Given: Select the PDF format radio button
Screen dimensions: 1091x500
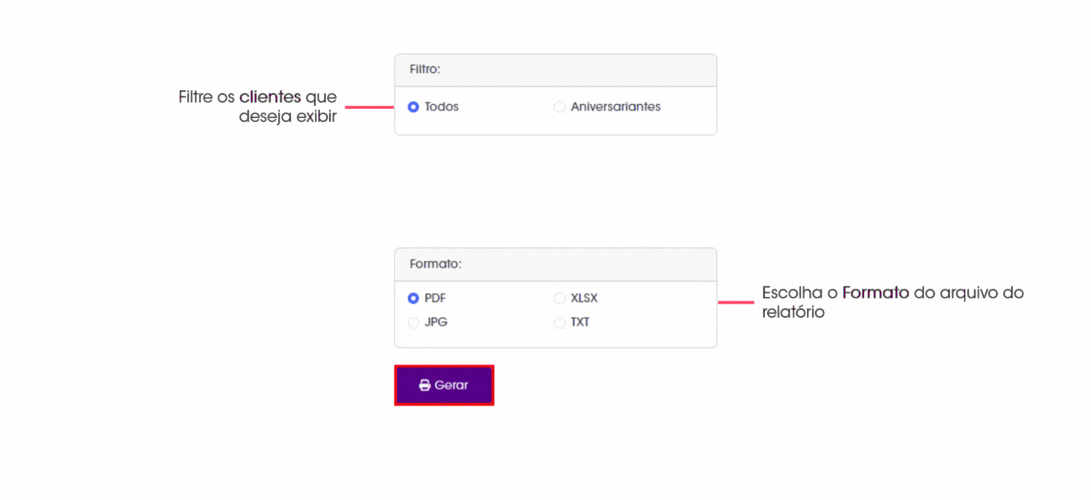Looking at the screenshot, I should click(413, 298).
